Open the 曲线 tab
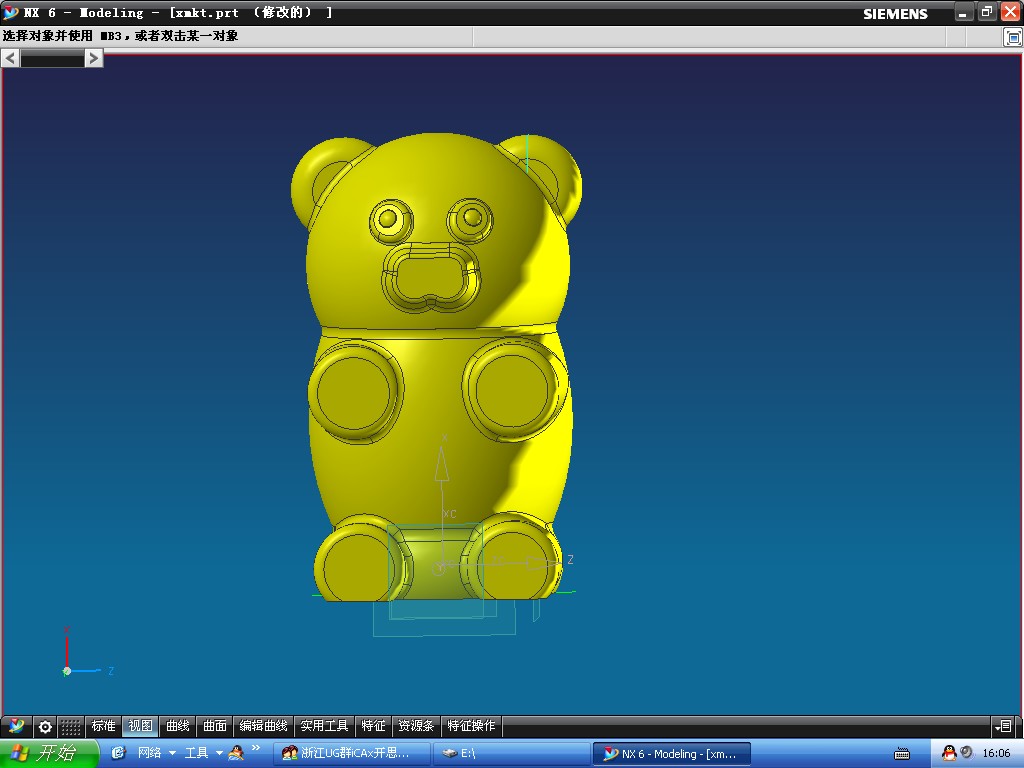Screen dimensions: 1024x768 point(178,726)
